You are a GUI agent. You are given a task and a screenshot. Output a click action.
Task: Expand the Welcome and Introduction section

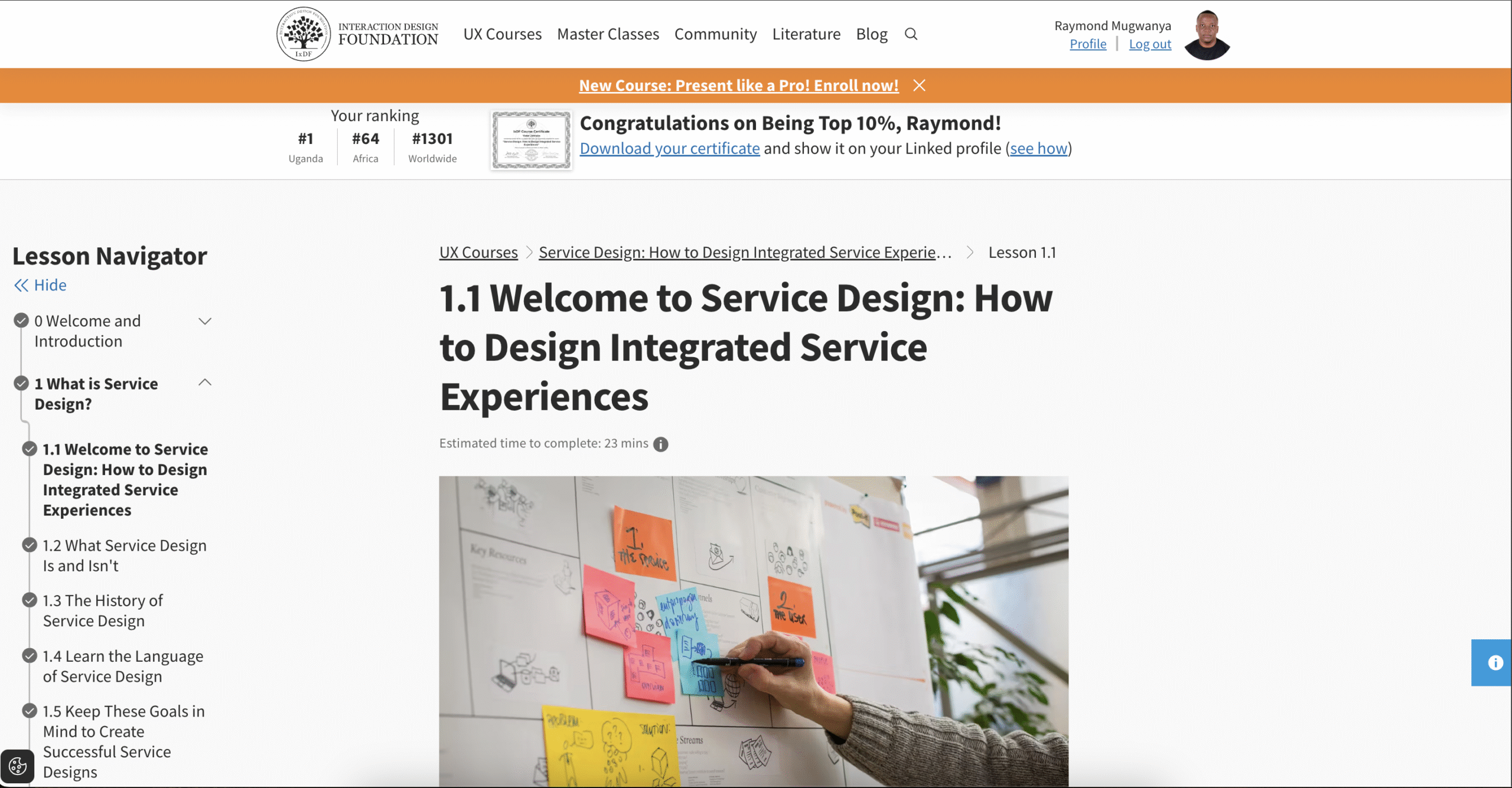pyautogui.click(x=204, y=321)
